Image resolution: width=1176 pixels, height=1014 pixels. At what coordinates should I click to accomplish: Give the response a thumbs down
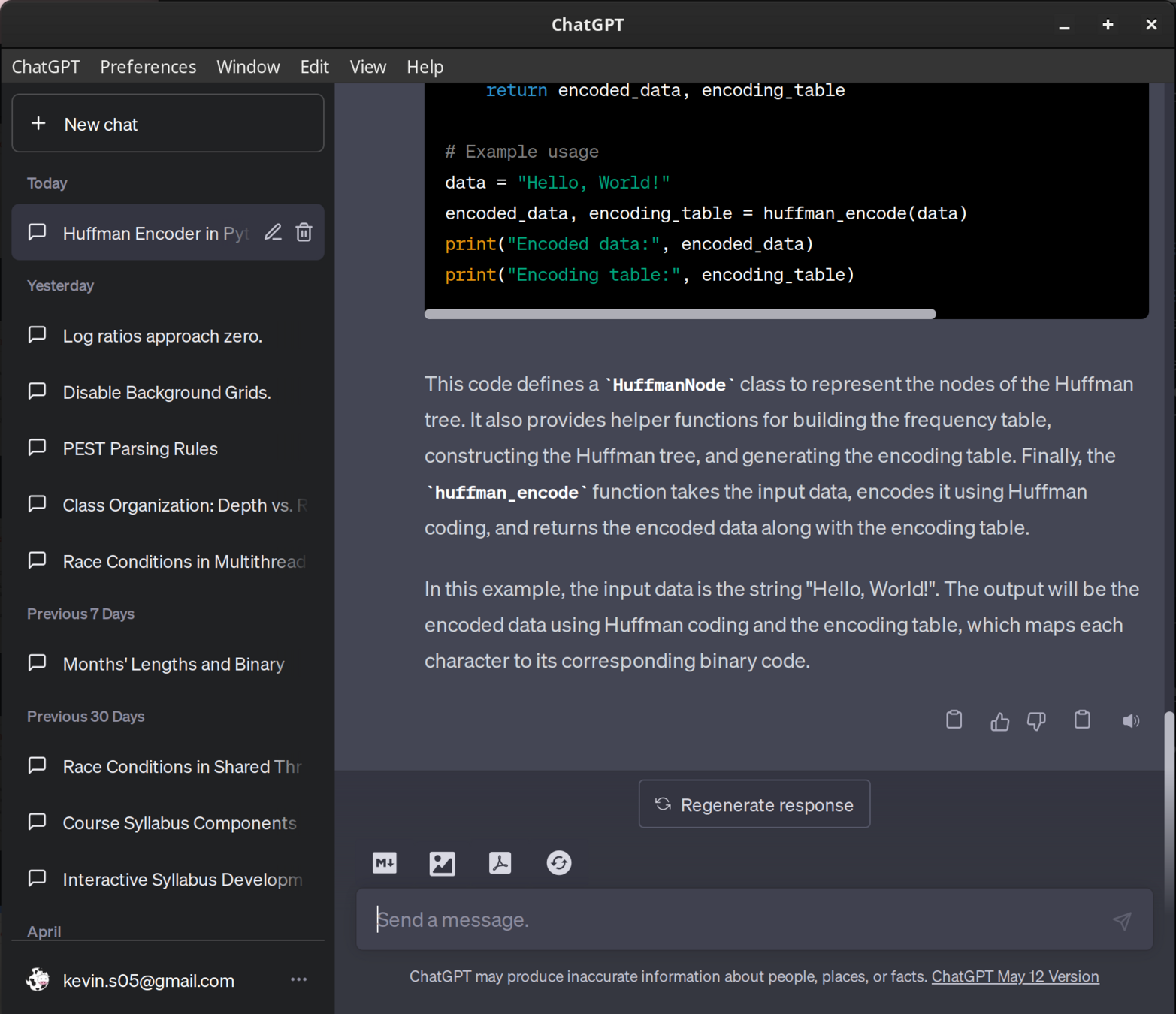[x=1036, y=721]
